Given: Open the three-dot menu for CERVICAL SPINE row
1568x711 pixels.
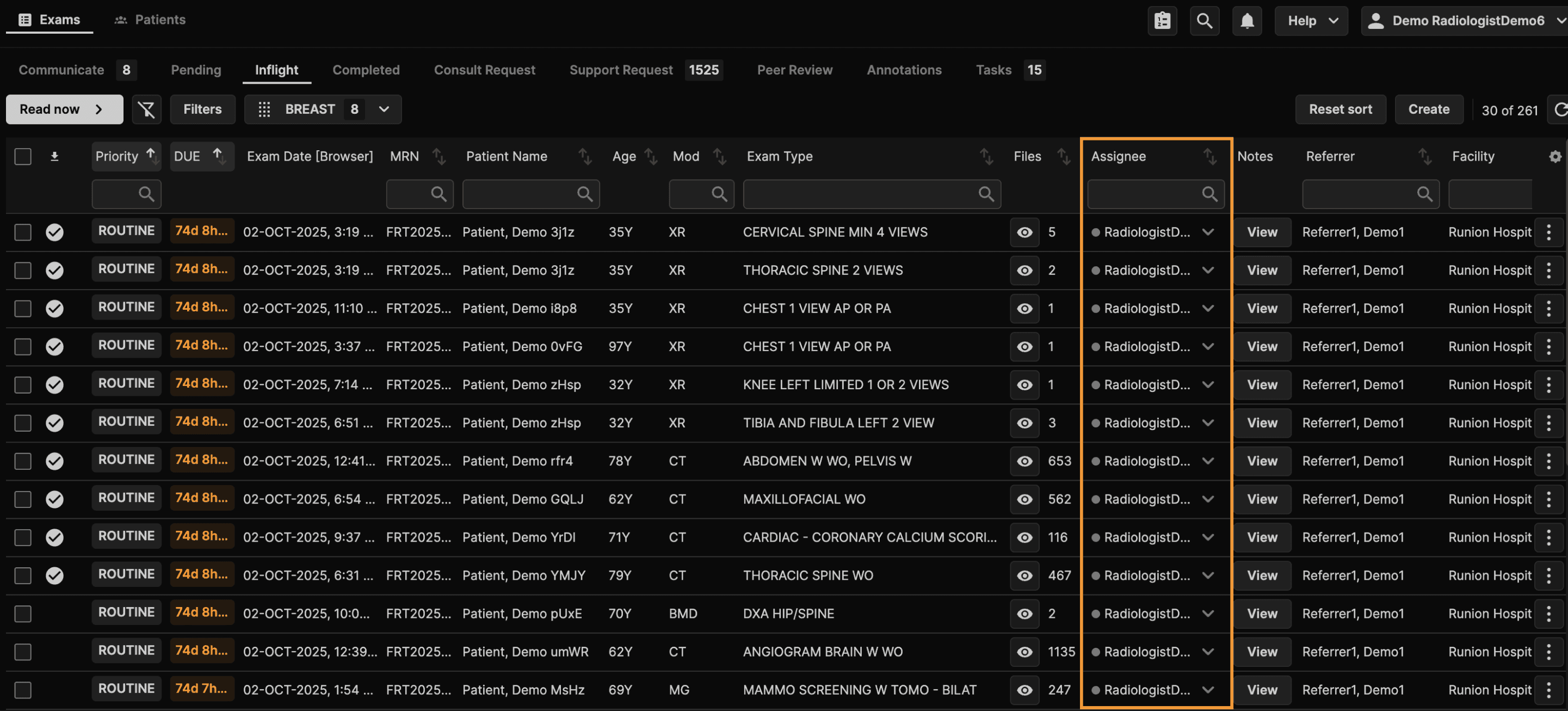Looking at the screenshot, I should pos(1548,232).
